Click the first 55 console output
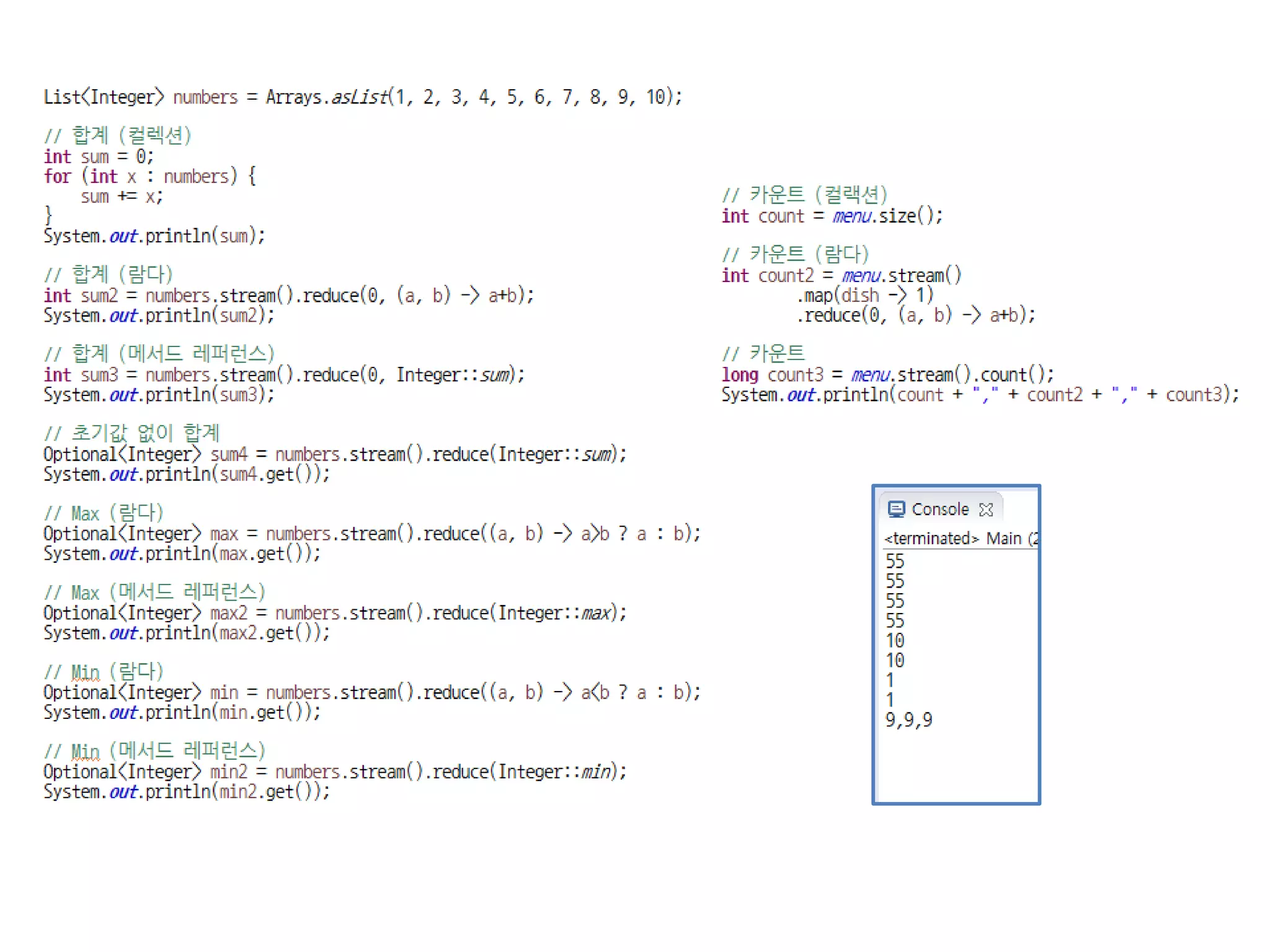Image resolution: width=1270 pixels, height=952 pixels. point(895,561)
